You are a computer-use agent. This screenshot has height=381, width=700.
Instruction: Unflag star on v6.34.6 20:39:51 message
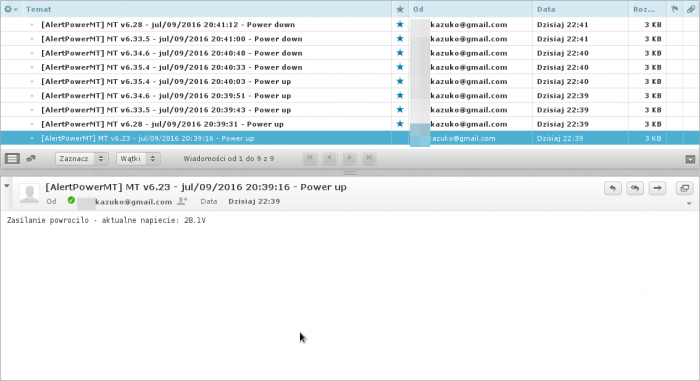point(400,95)
